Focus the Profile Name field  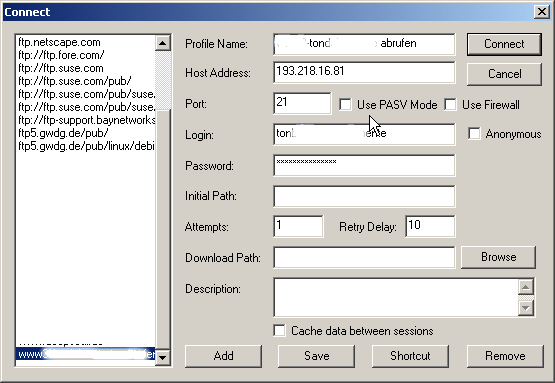364,44
